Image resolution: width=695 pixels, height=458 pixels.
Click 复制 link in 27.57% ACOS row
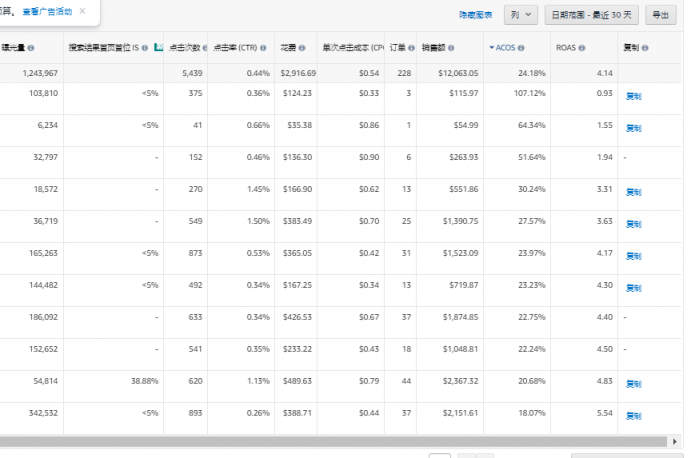point(633,224)
